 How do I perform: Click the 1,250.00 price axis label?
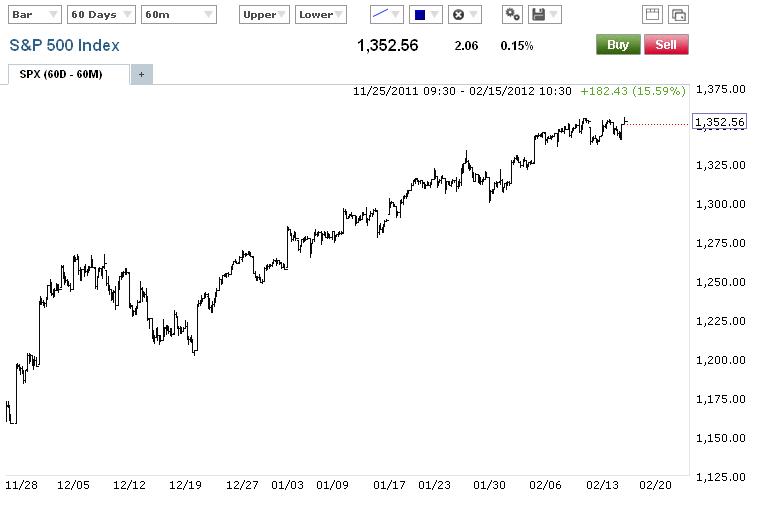point(720,282)
